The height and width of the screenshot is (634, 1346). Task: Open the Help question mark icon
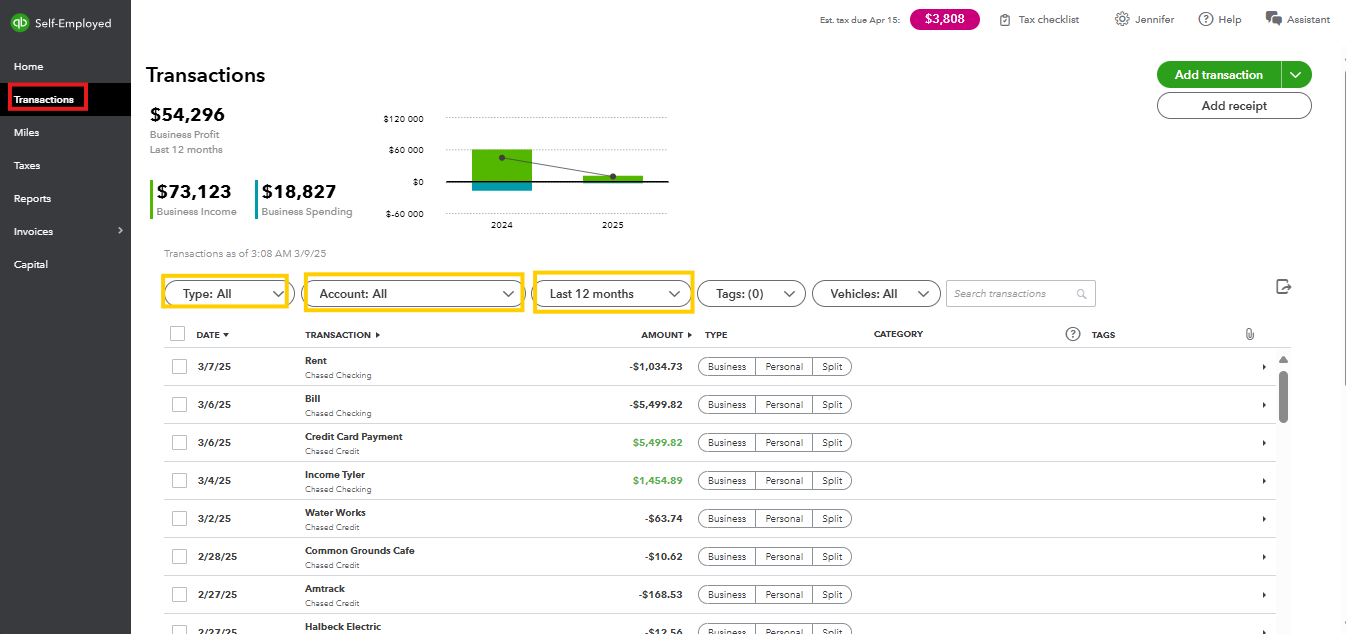(1206, 19)
